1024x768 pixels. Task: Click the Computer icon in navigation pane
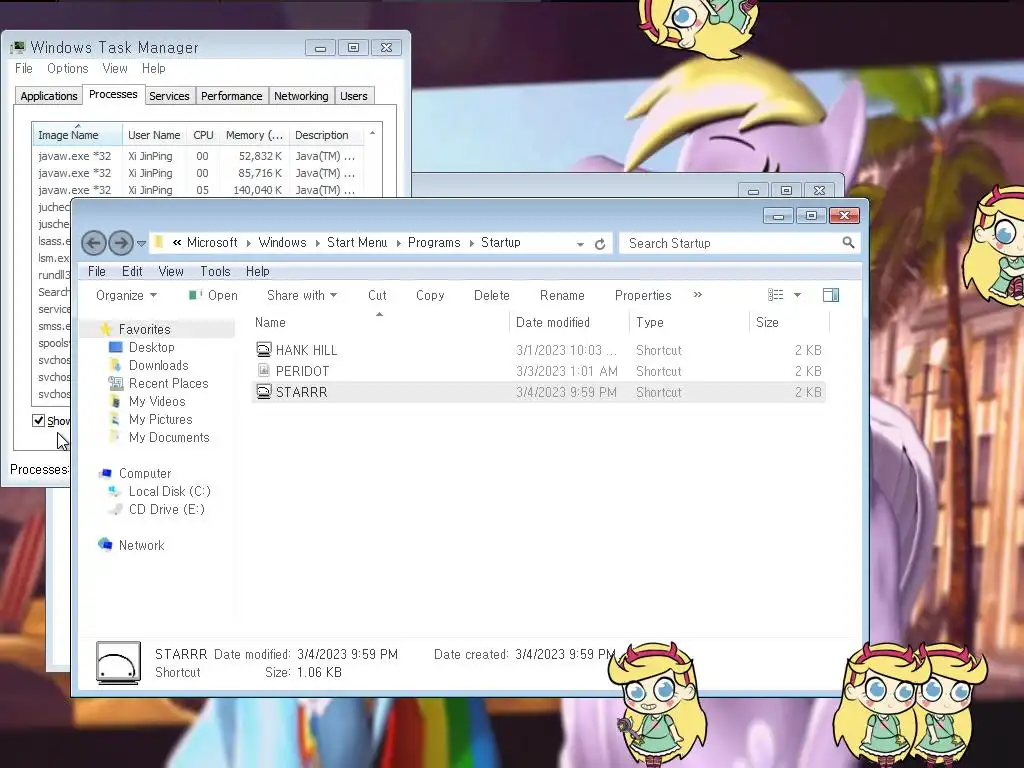pos(105,473)
